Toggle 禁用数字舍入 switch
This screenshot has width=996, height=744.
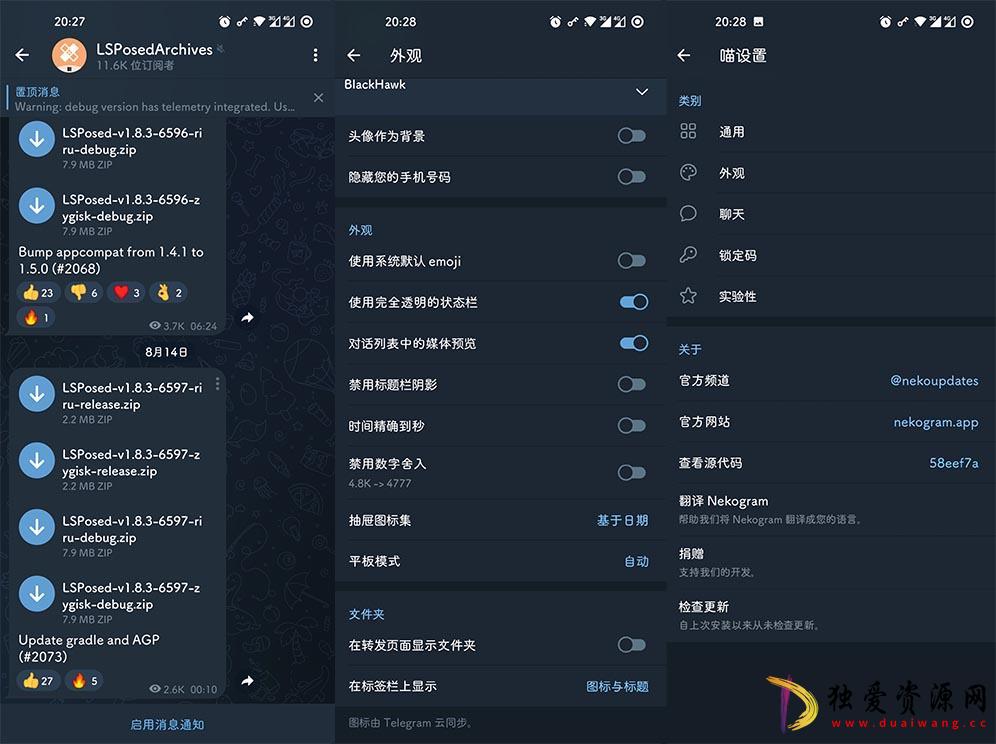tap(632, 472)
